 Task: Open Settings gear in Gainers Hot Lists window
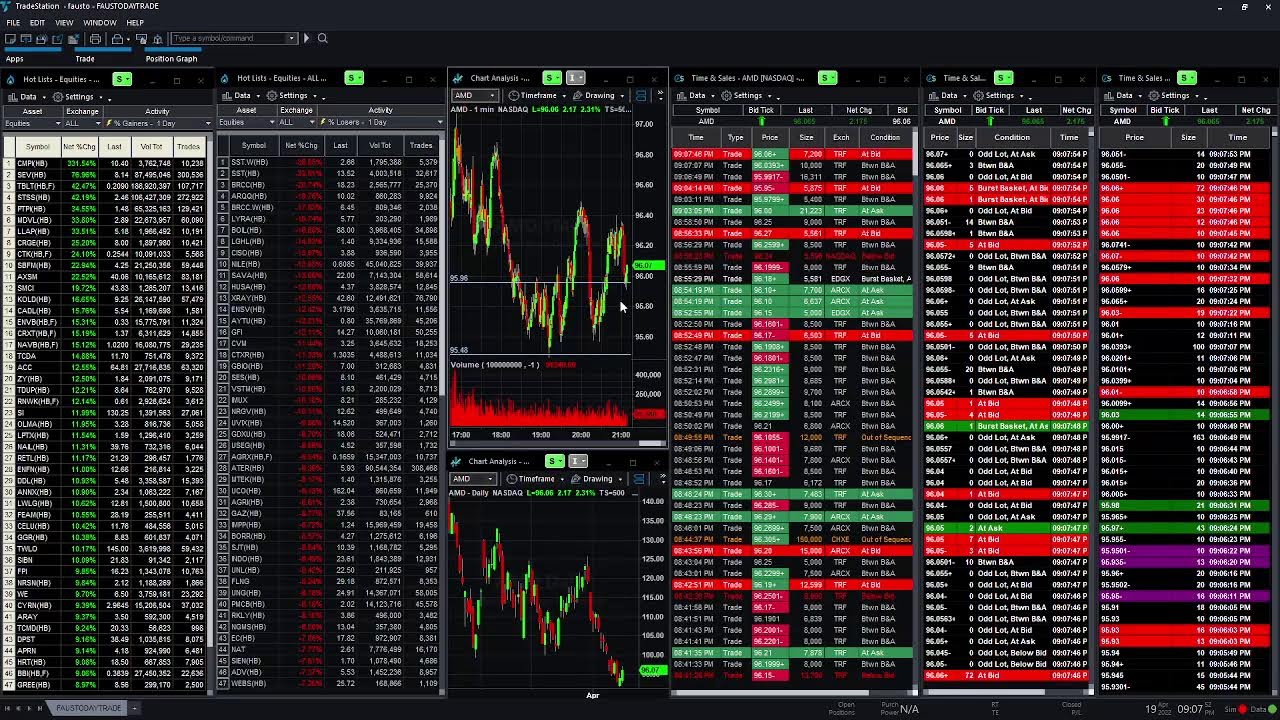point(78,97)
